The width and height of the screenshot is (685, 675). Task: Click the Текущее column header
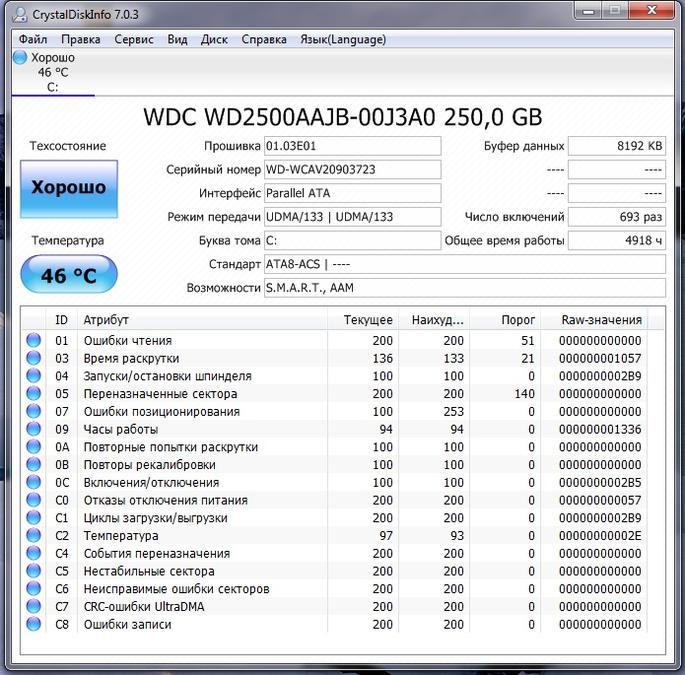point(363,320)
